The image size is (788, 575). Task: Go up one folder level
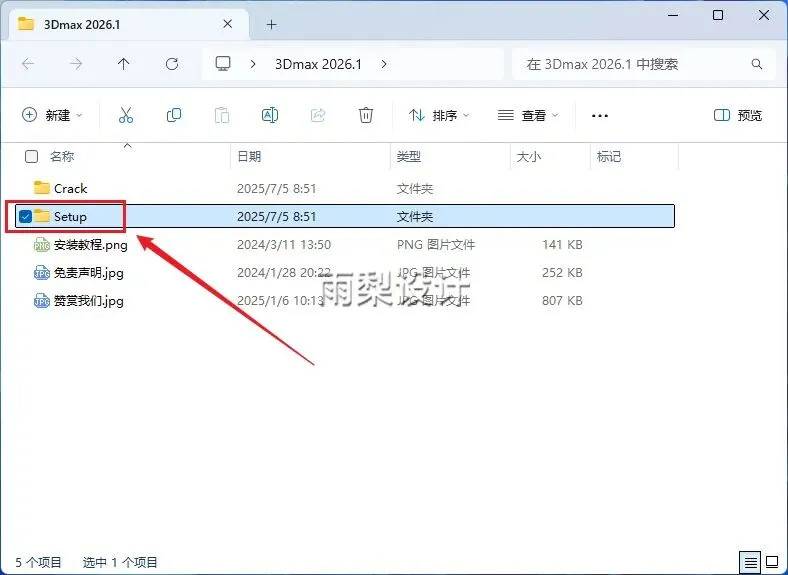124,64
